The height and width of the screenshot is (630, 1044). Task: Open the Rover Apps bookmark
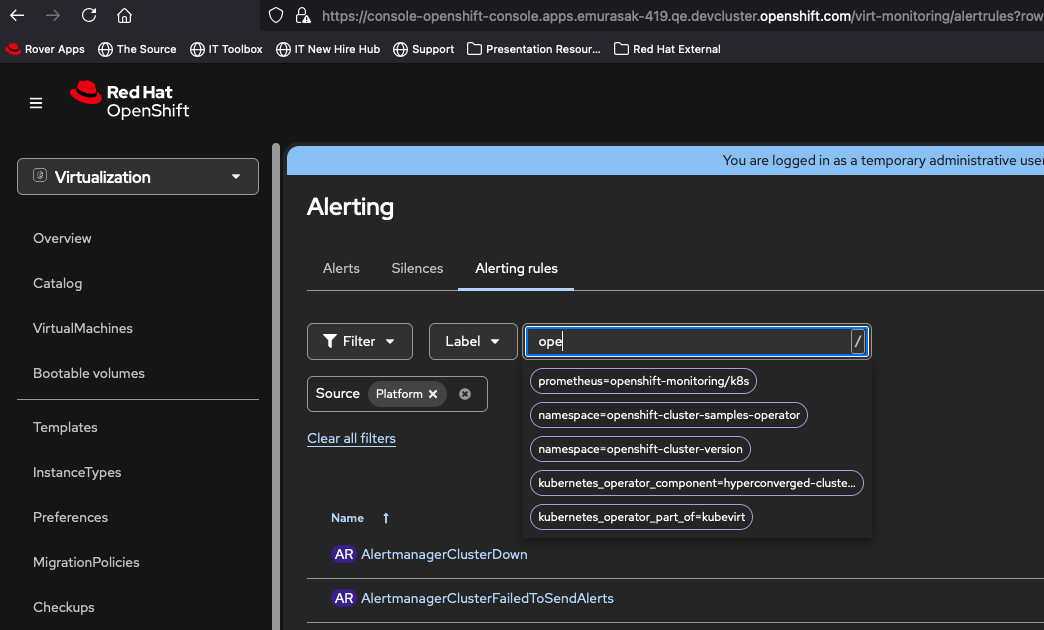[45, 49]
